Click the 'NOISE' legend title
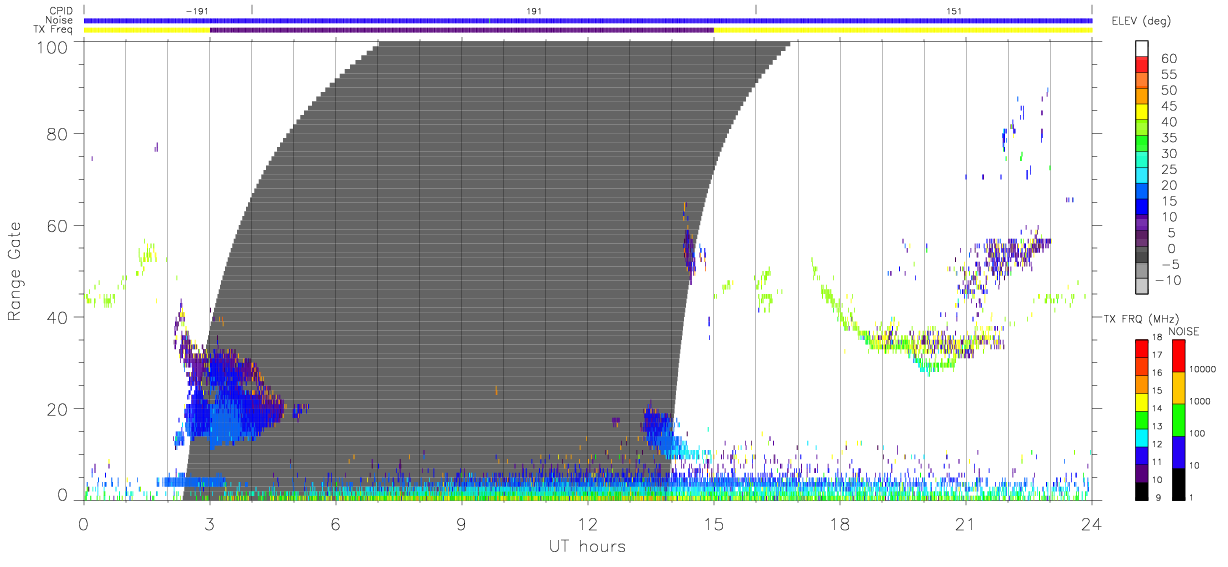Image resolution: width=1228 pixels, height=567 pixels. [x=1183, y=331]
